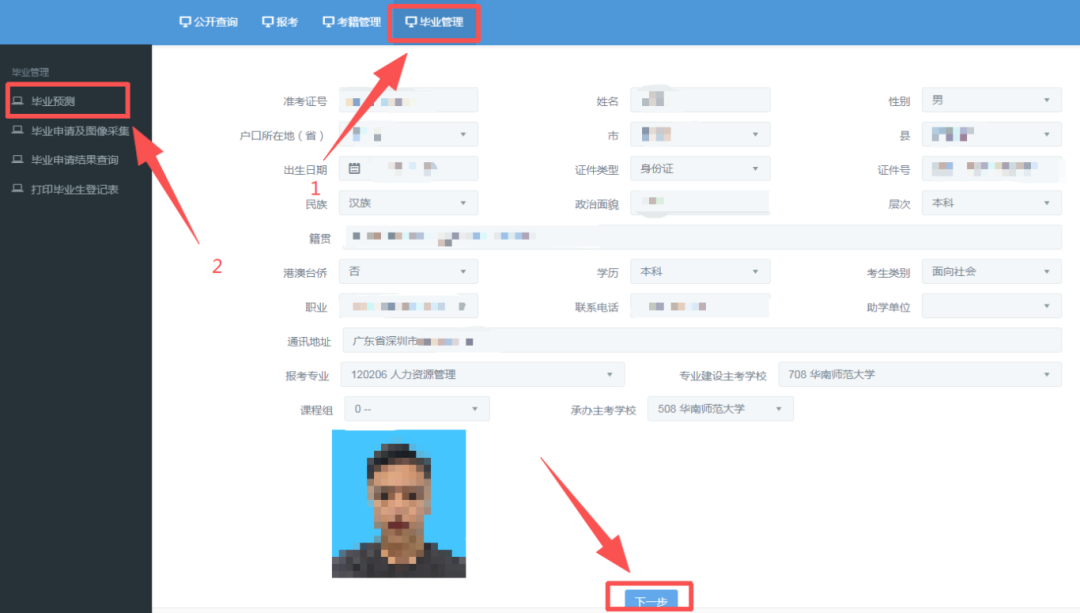Select 毕业预测 in the sidebar menu
The image size is (1080, 613).
point(55,100)
